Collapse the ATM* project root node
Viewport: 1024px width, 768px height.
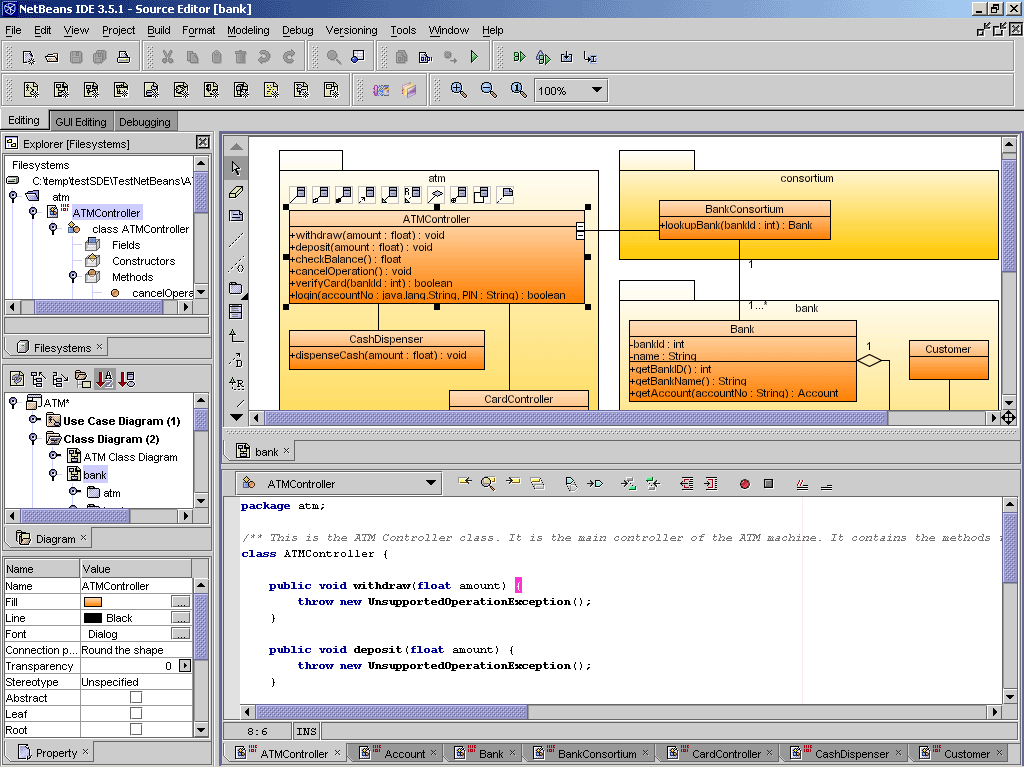13,402
